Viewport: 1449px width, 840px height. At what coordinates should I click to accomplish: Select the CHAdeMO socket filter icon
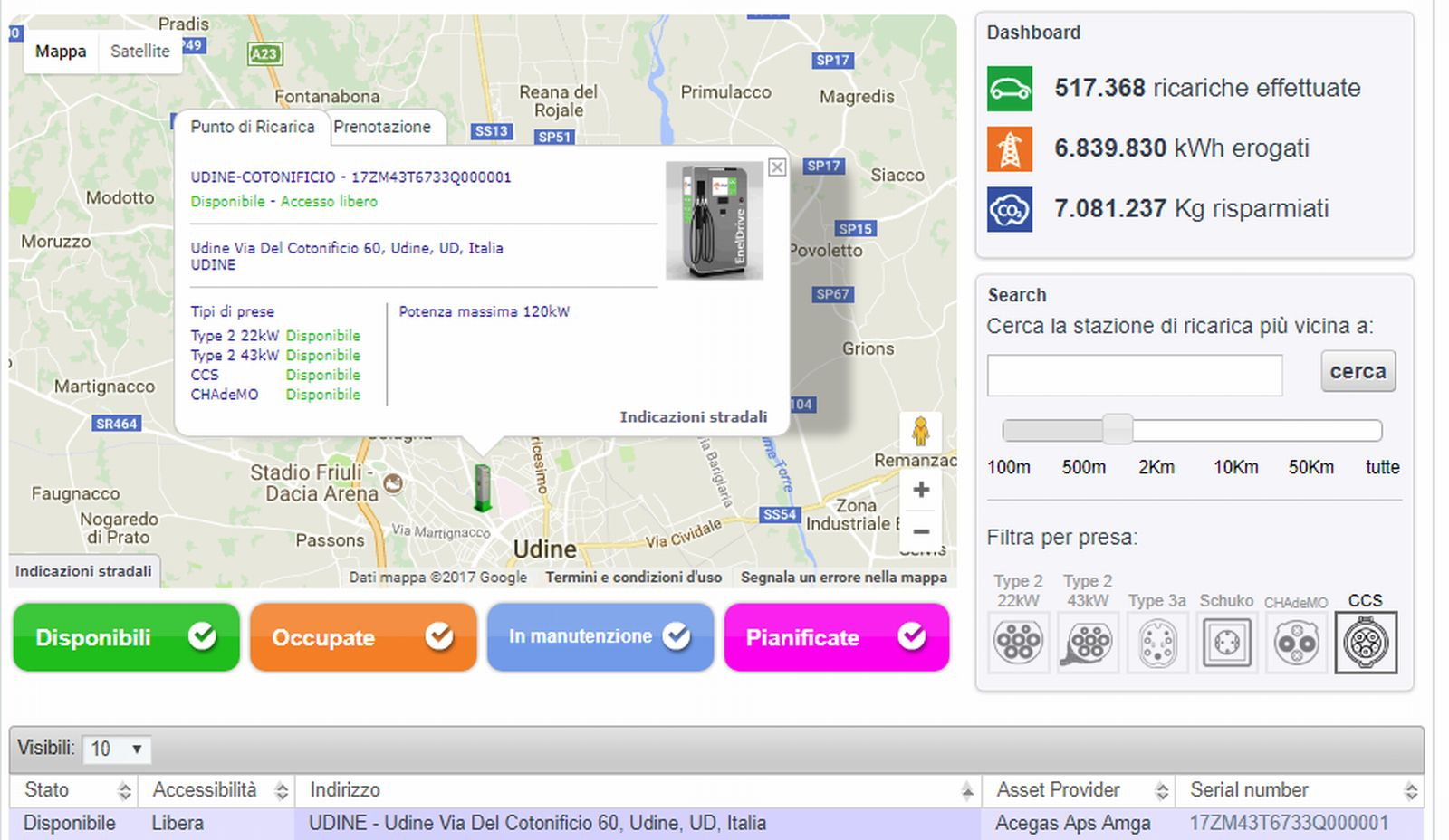(1296, 643)
